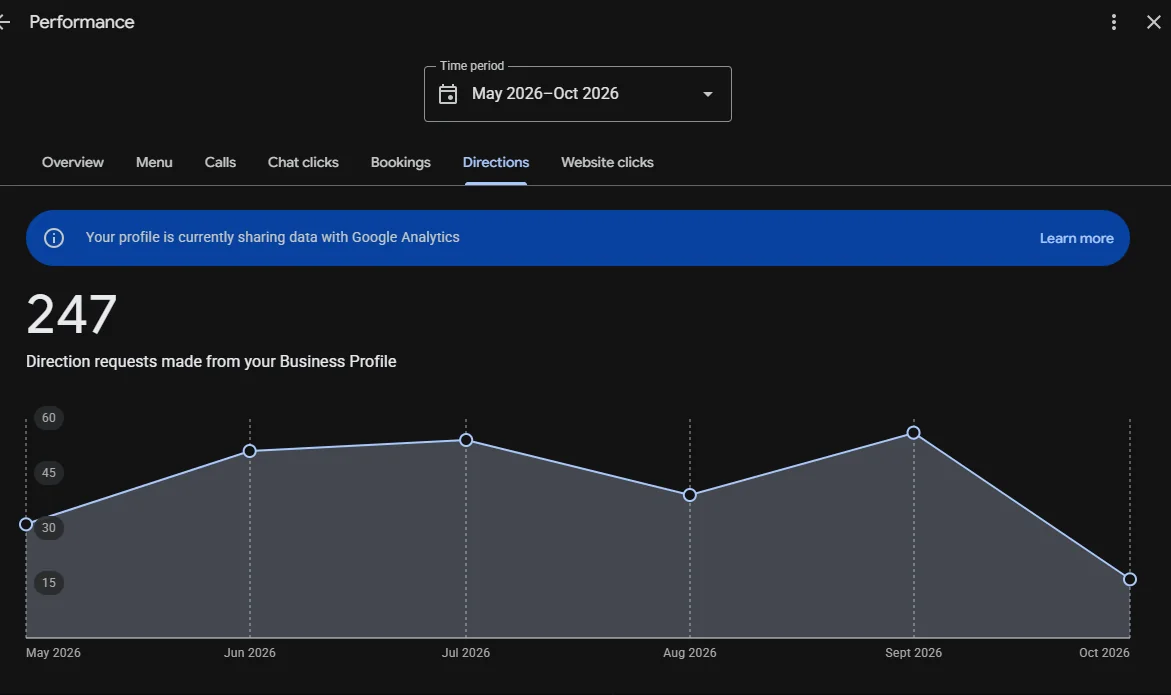Click the 30 y-axis label
The image size is (1171, 695).
(x=49, y=528)
